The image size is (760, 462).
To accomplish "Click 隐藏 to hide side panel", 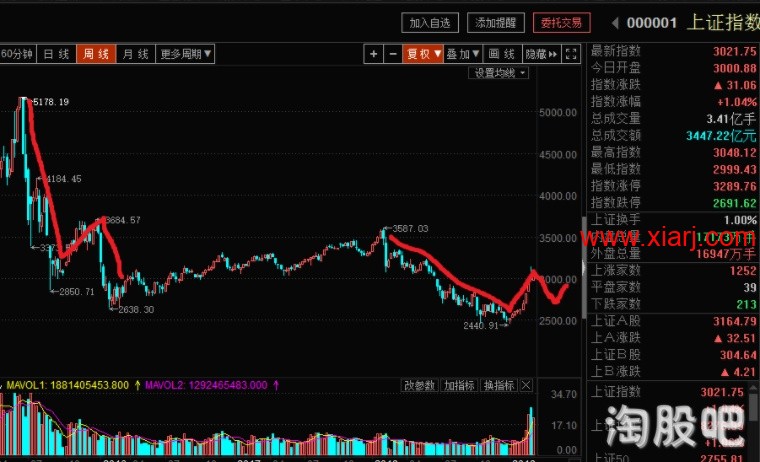I will [541, 54].
